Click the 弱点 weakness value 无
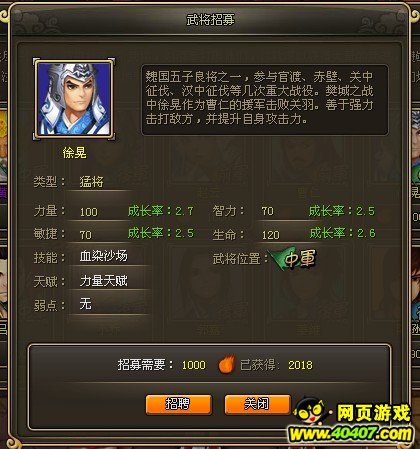420x449 pixels. pyautogui.click(x=85, y=304)
